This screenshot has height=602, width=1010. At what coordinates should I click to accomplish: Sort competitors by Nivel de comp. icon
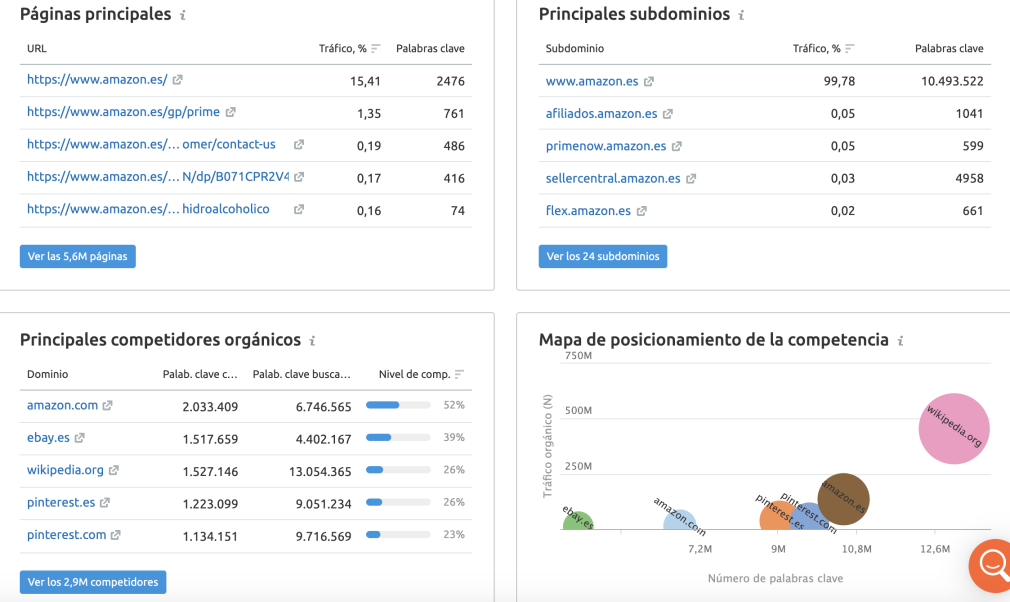459,375
